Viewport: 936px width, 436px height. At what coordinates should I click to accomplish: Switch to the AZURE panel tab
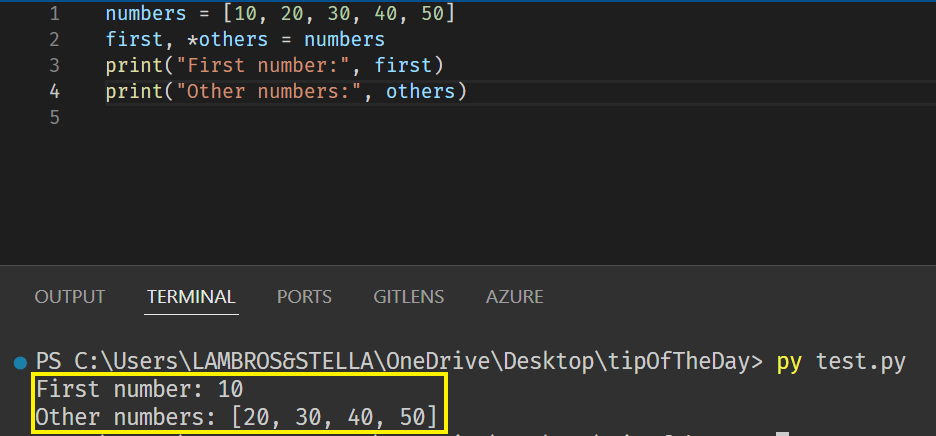coord(514,297)
